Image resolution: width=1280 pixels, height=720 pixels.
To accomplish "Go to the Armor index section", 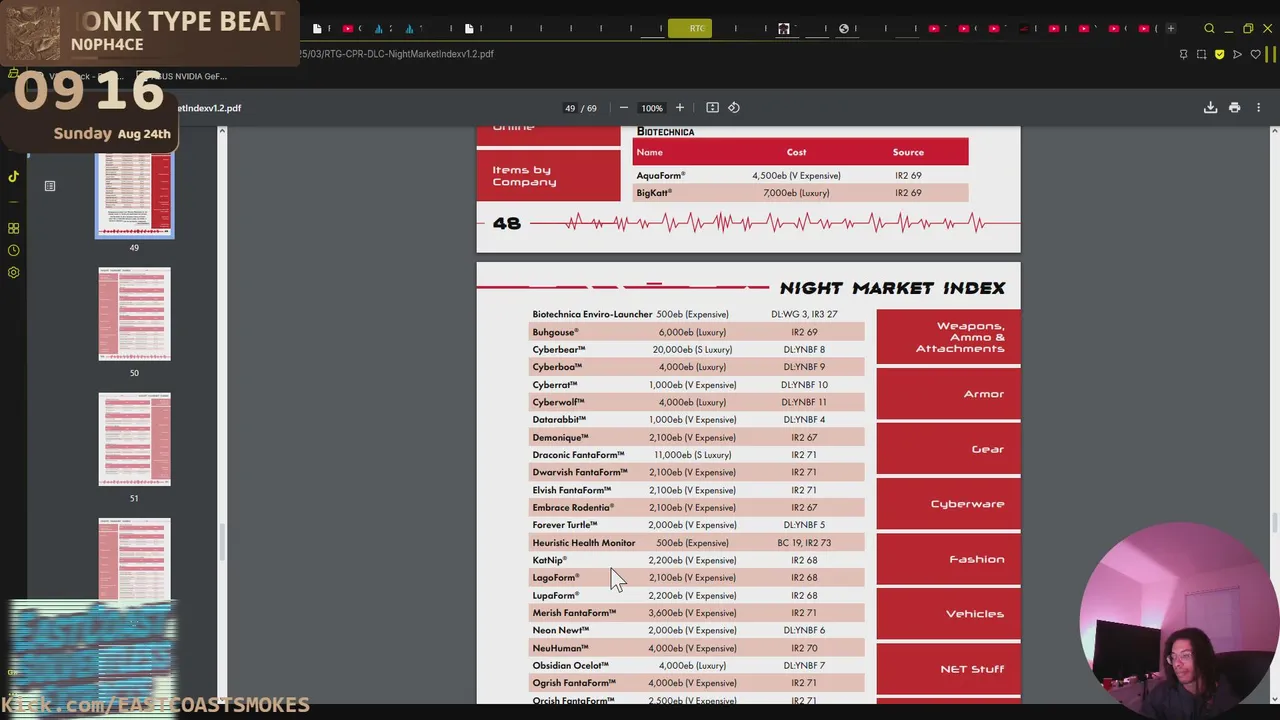I will coord(948,394).
